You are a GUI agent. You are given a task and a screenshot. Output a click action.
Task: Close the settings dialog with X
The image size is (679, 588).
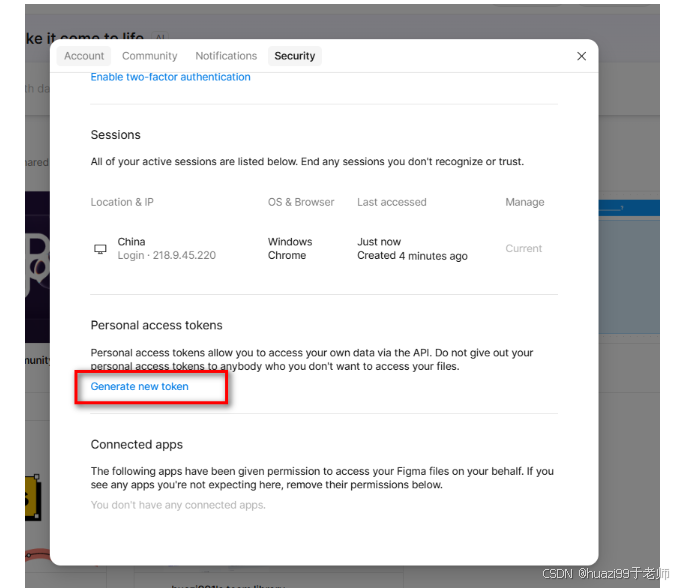(581, 56)
